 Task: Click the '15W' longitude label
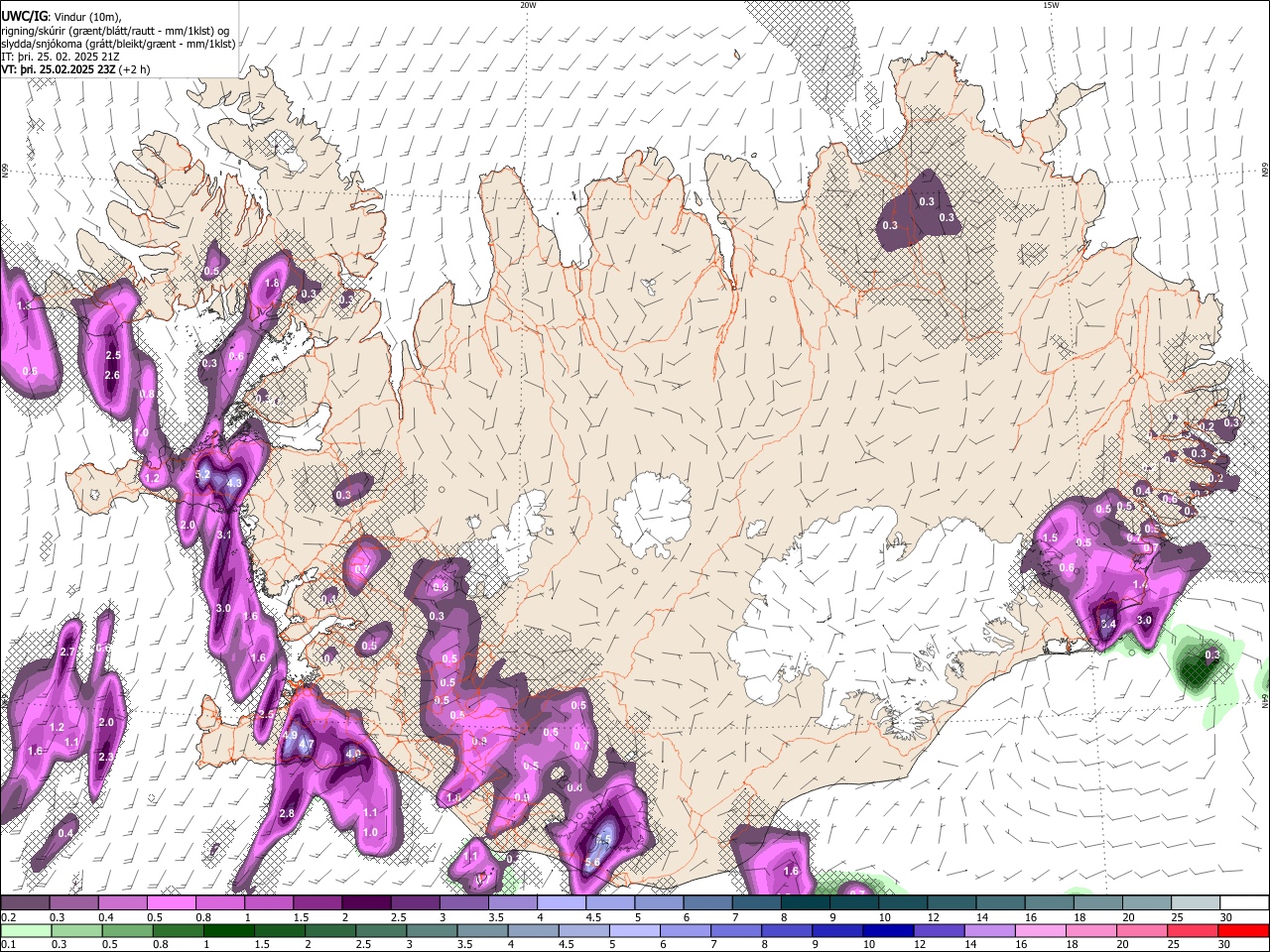tap(1051, 5)
